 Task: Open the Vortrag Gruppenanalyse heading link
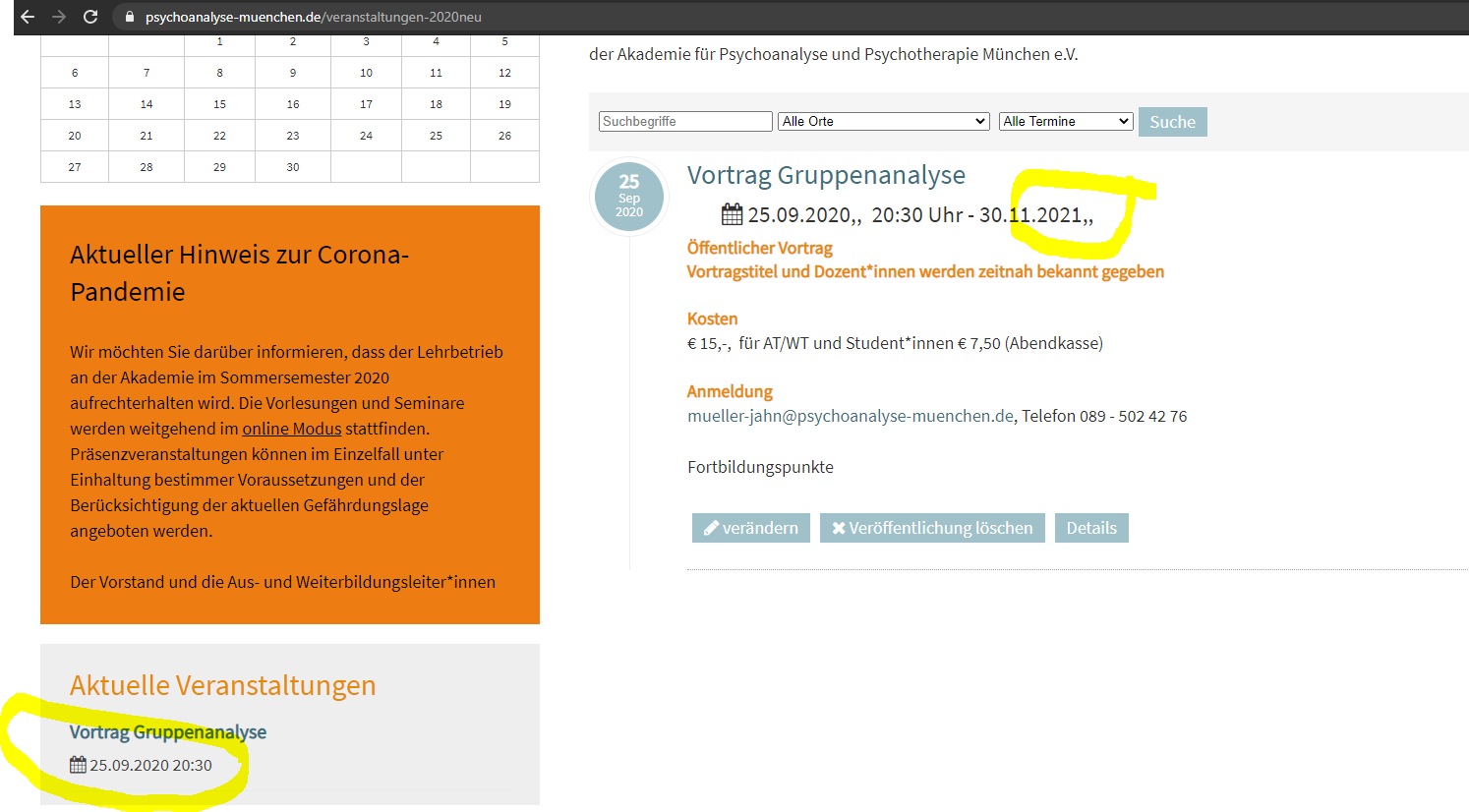826,175
